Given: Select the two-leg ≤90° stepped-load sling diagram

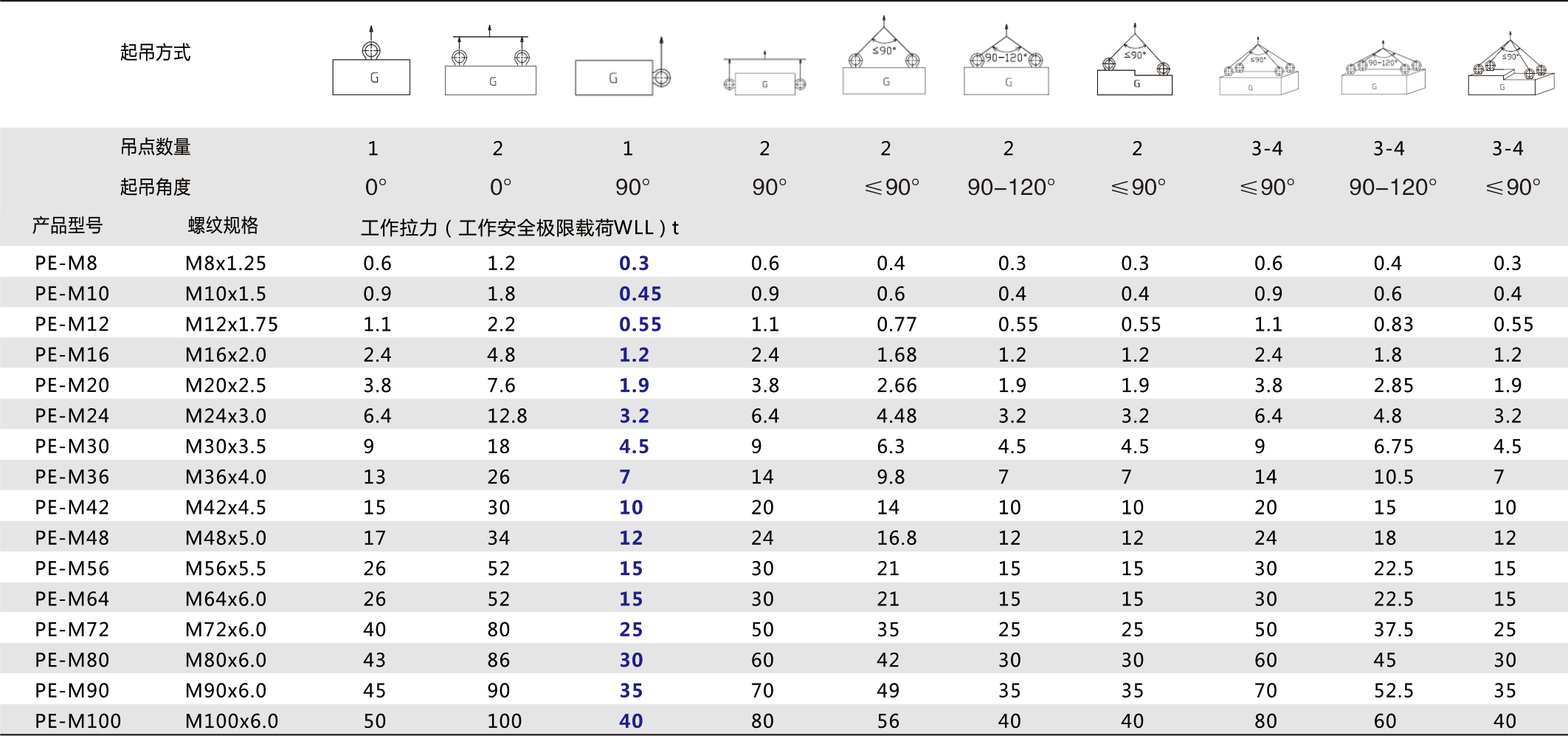Looking at the screenshot, I should 1135,63.
